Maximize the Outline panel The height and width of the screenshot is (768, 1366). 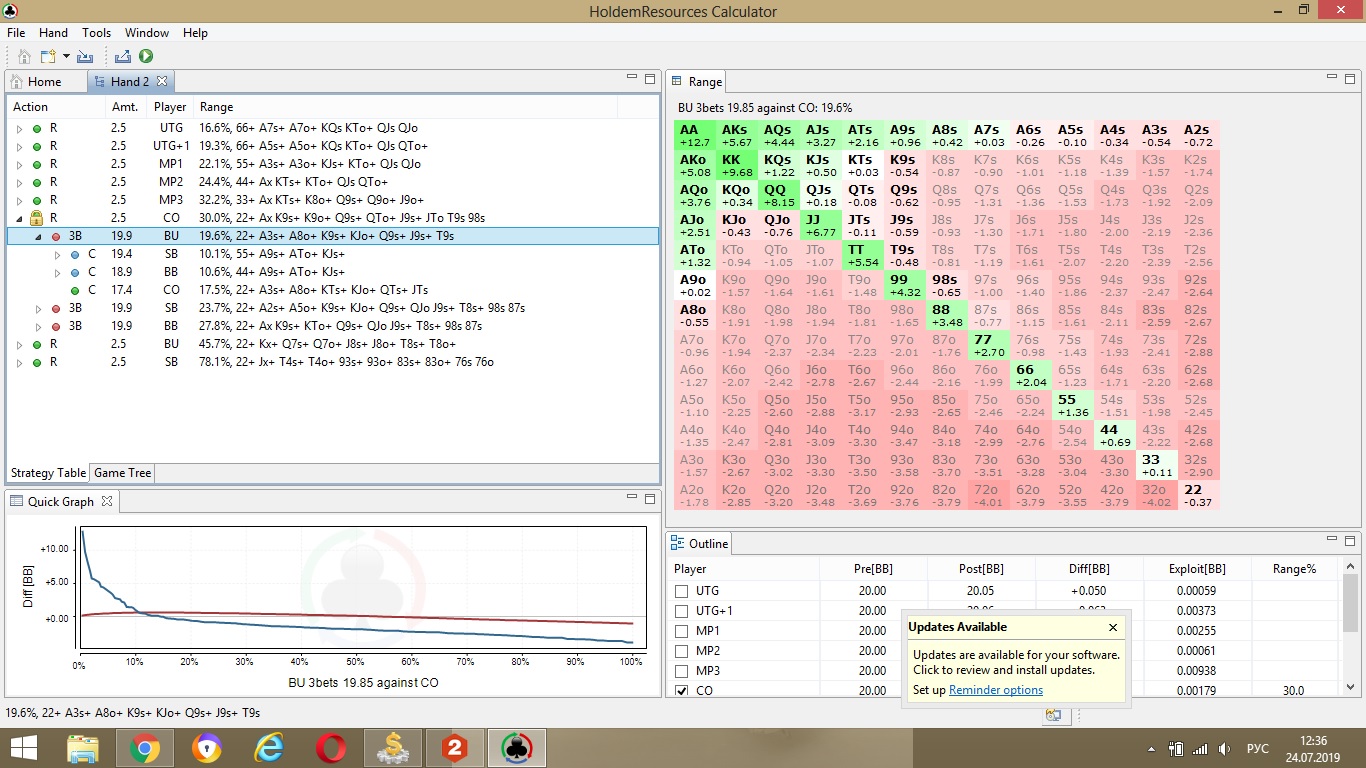pyautogui.click(x=1350, y=540)
